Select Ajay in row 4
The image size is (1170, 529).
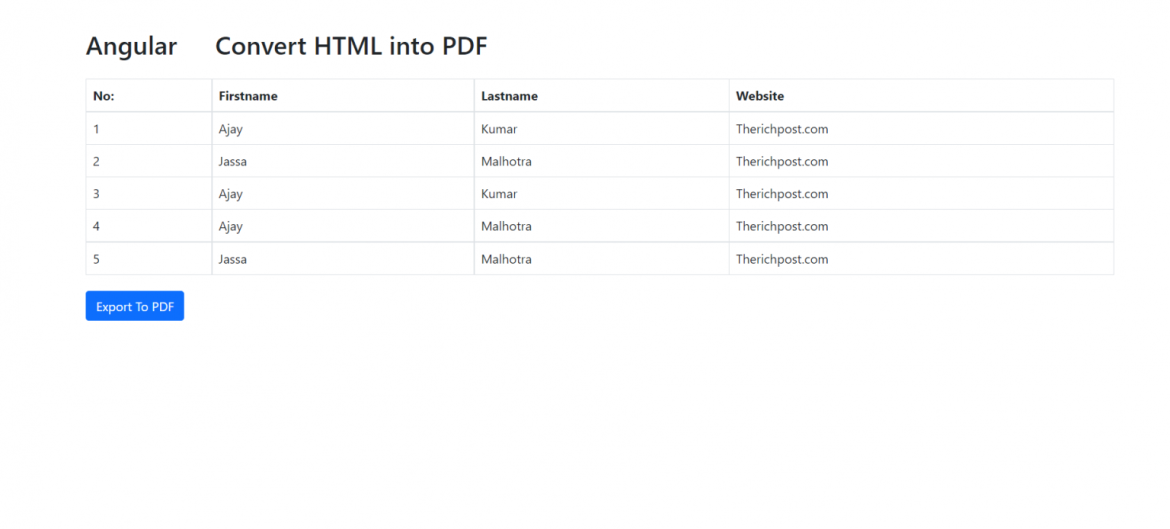pyautogui.click(x=231, y=226)
